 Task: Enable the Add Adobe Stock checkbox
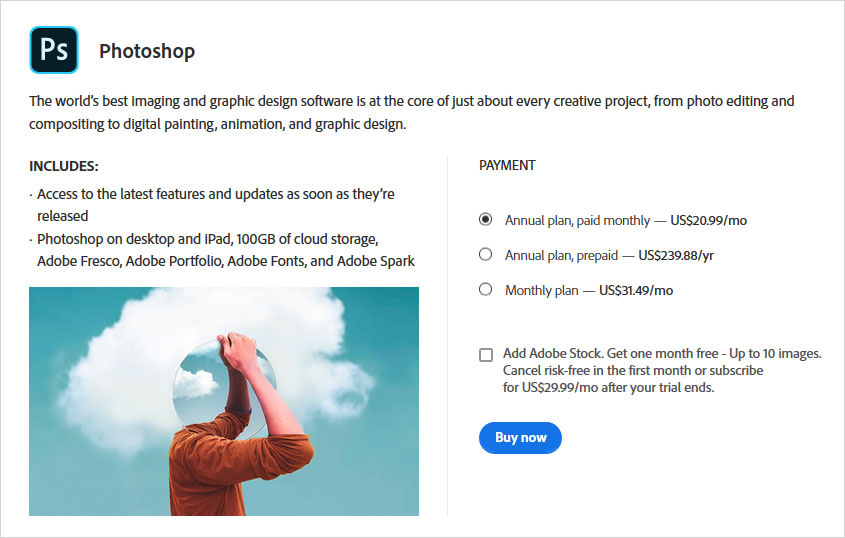(x=486, y=354)
